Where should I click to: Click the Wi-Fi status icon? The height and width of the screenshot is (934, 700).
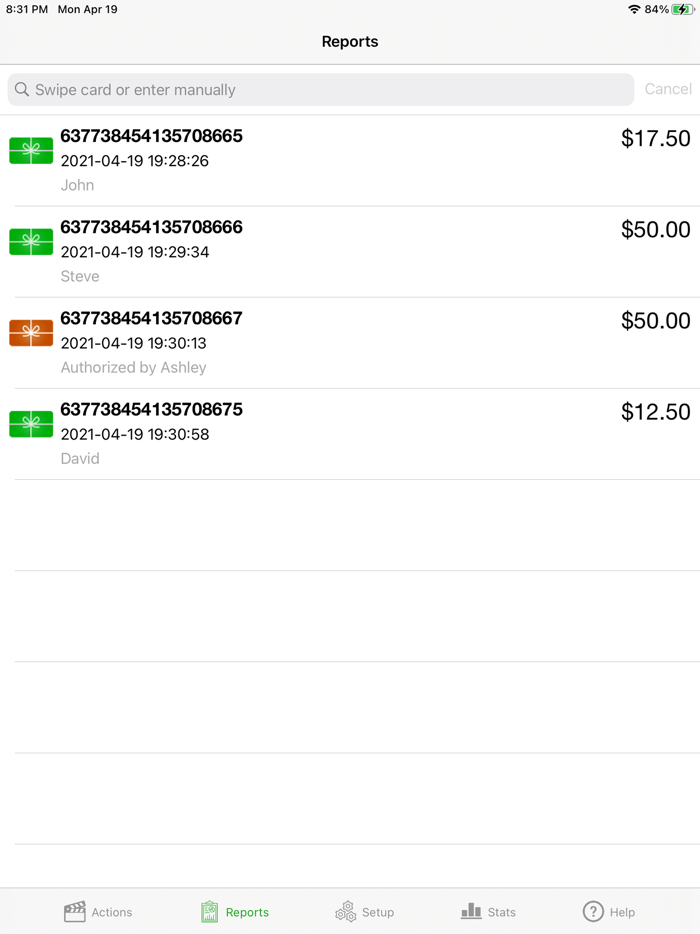pos(635,9)
